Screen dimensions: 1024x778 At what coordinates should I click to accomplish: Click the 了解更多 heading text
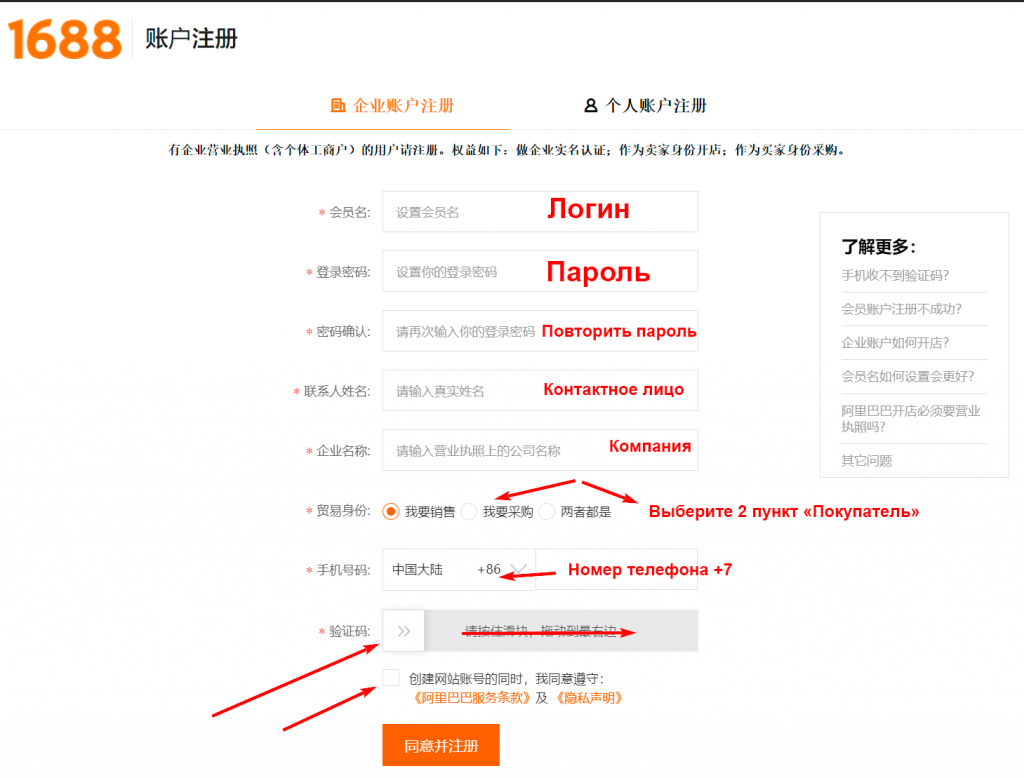click(x=878, y=247)
